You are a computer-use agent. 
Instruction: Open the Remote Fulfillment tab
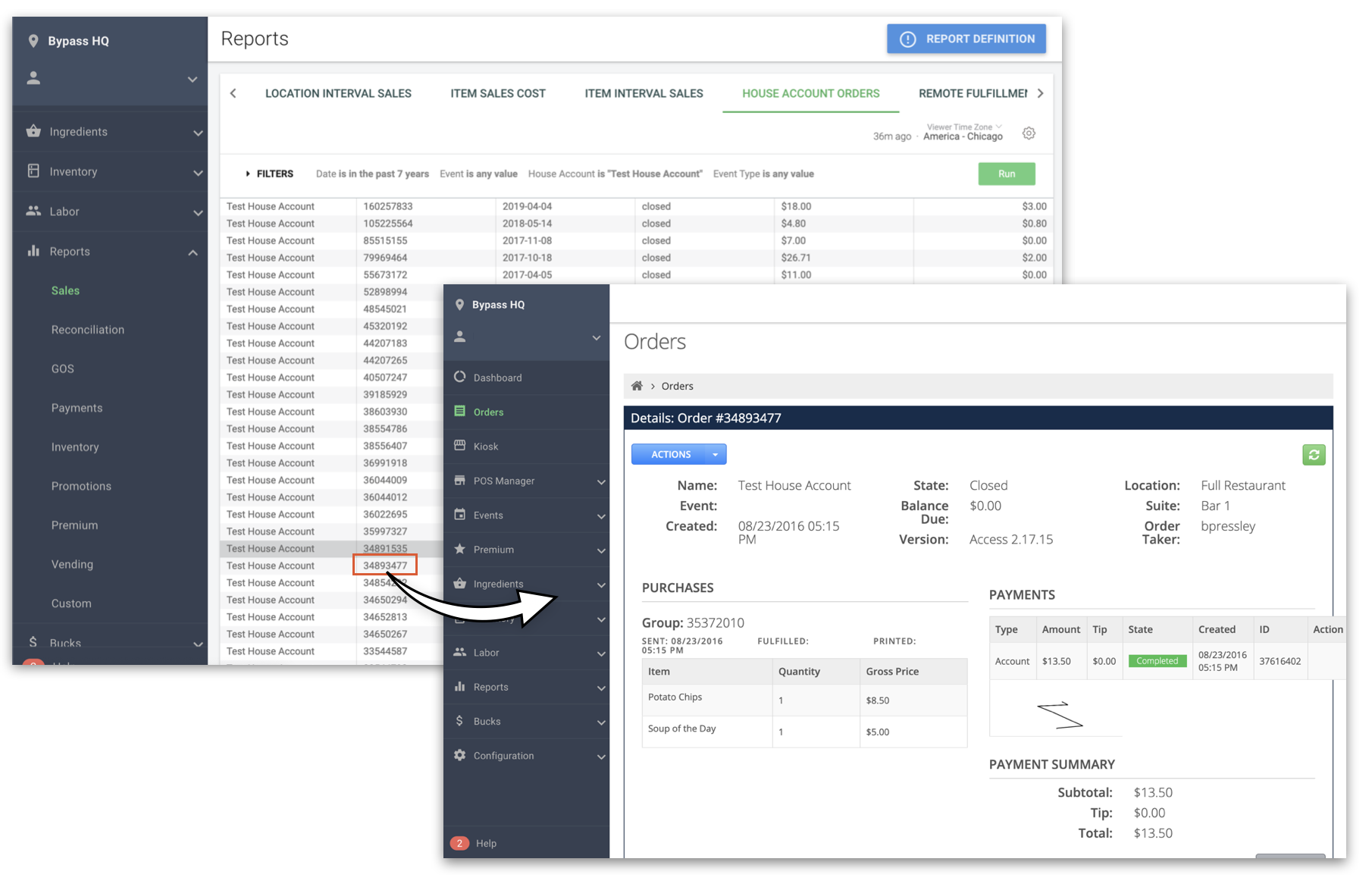pyautogui.click(x=973, y=93)
